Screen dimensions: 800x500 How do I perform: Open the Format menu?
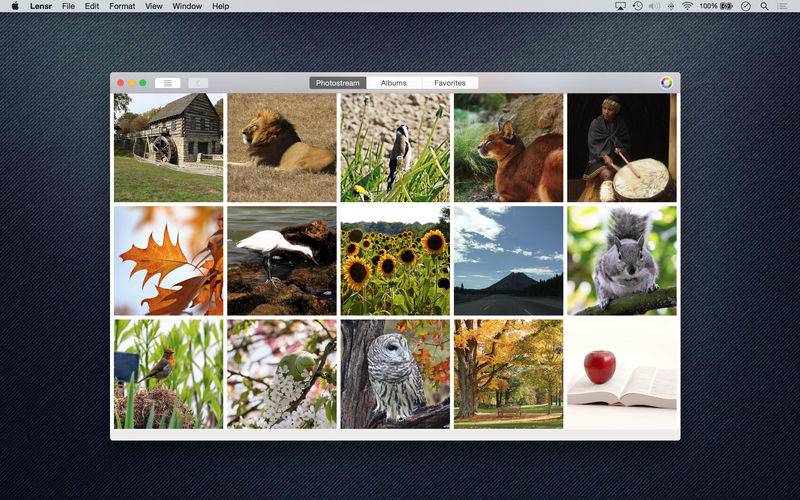point(122,6)
